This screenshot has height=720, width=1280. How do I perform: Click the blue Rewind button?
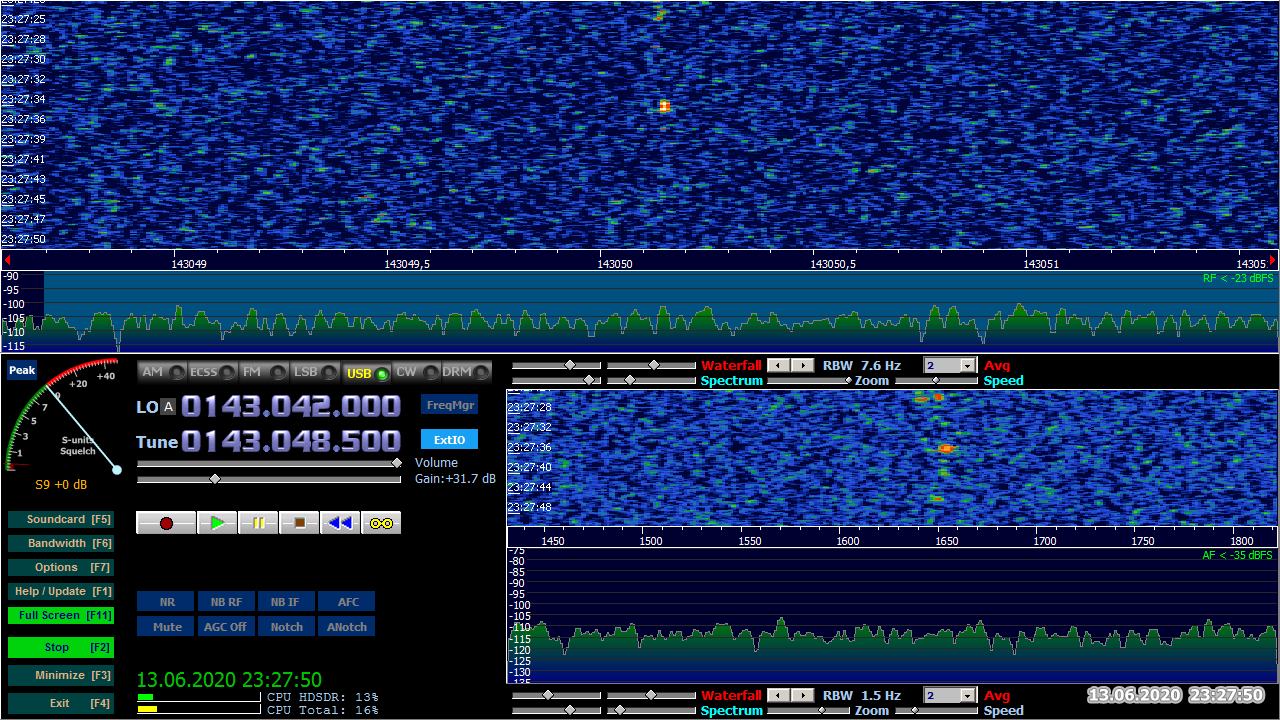pyautogui.click(x=340, y=523)
